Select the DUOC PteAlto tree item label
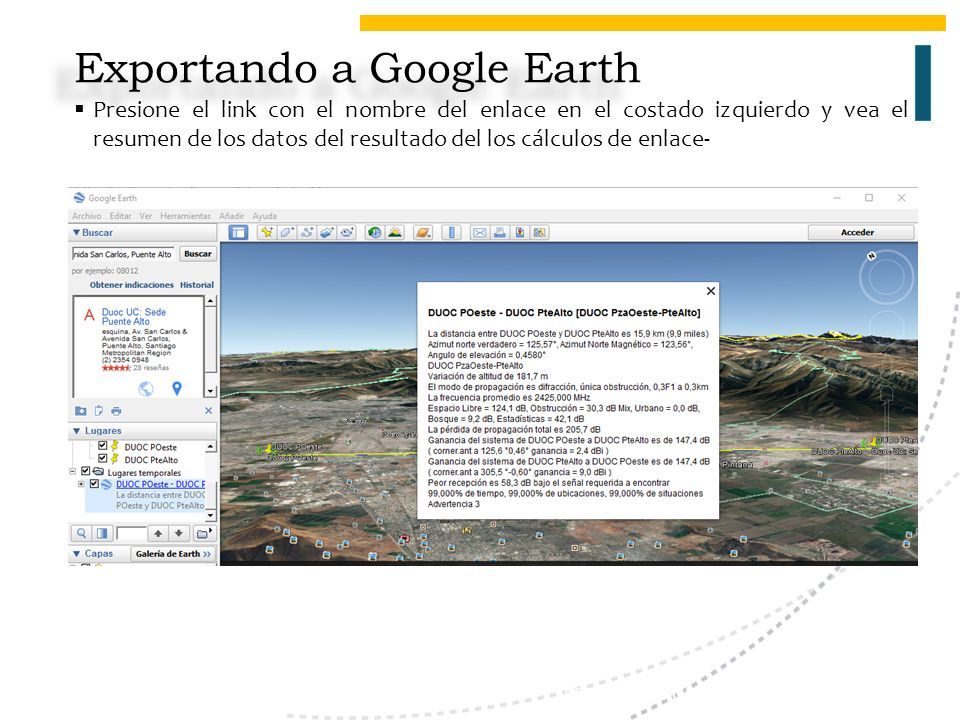 tap(151, 460)
